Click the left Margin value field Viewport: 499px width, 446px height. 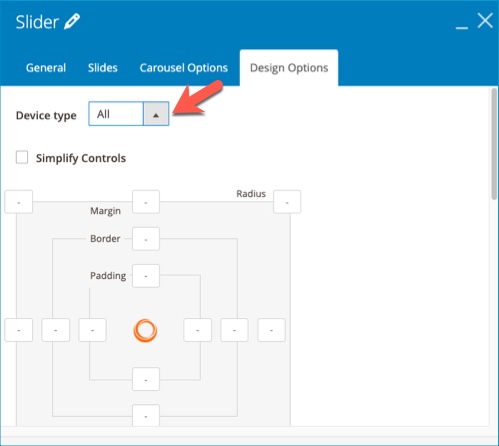(19, 330)
